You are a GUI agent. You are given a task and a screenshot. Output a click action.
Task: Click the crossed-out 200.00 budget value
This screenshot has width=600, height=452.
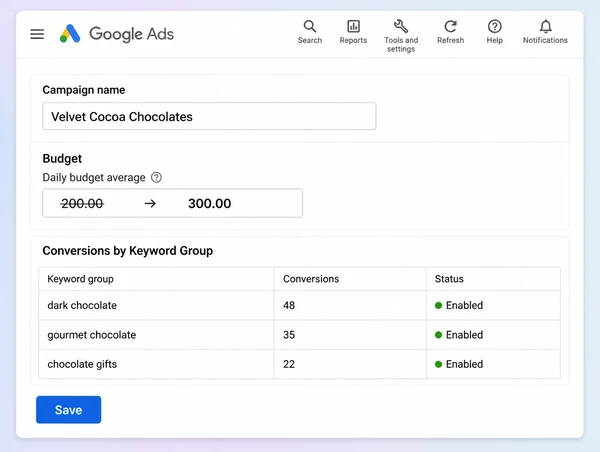[x=82, y=204]
